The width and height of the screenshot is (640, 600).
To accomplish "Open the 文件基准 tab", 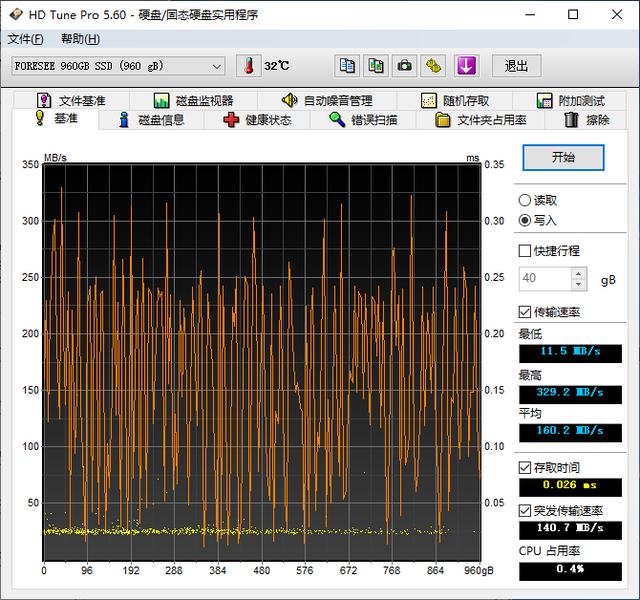I will tap(71, 100).
